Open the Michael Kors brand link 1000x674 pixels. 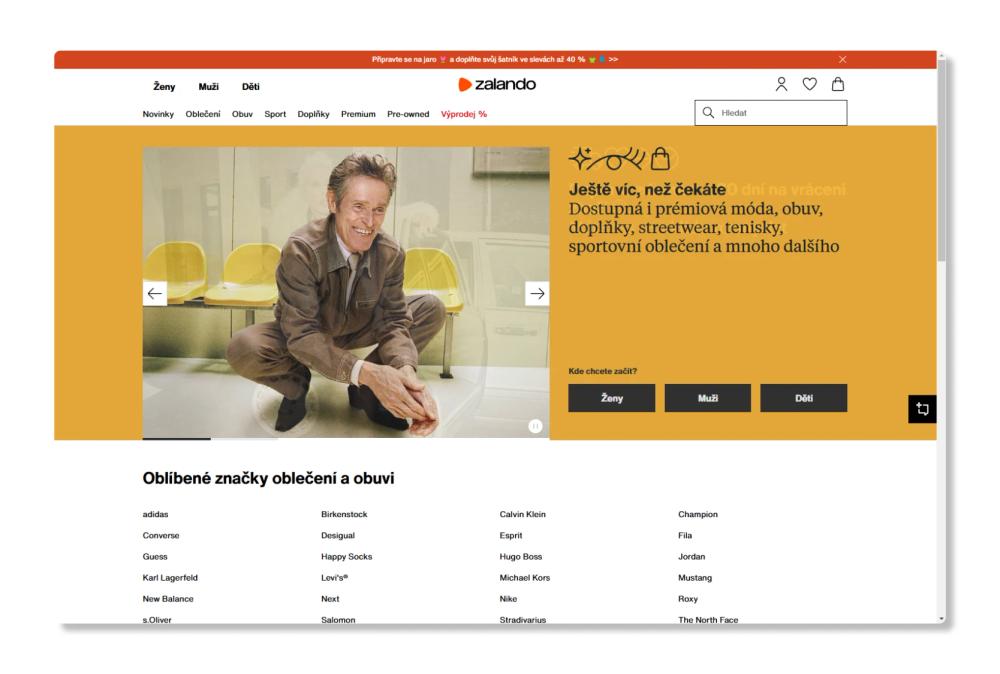524,578
